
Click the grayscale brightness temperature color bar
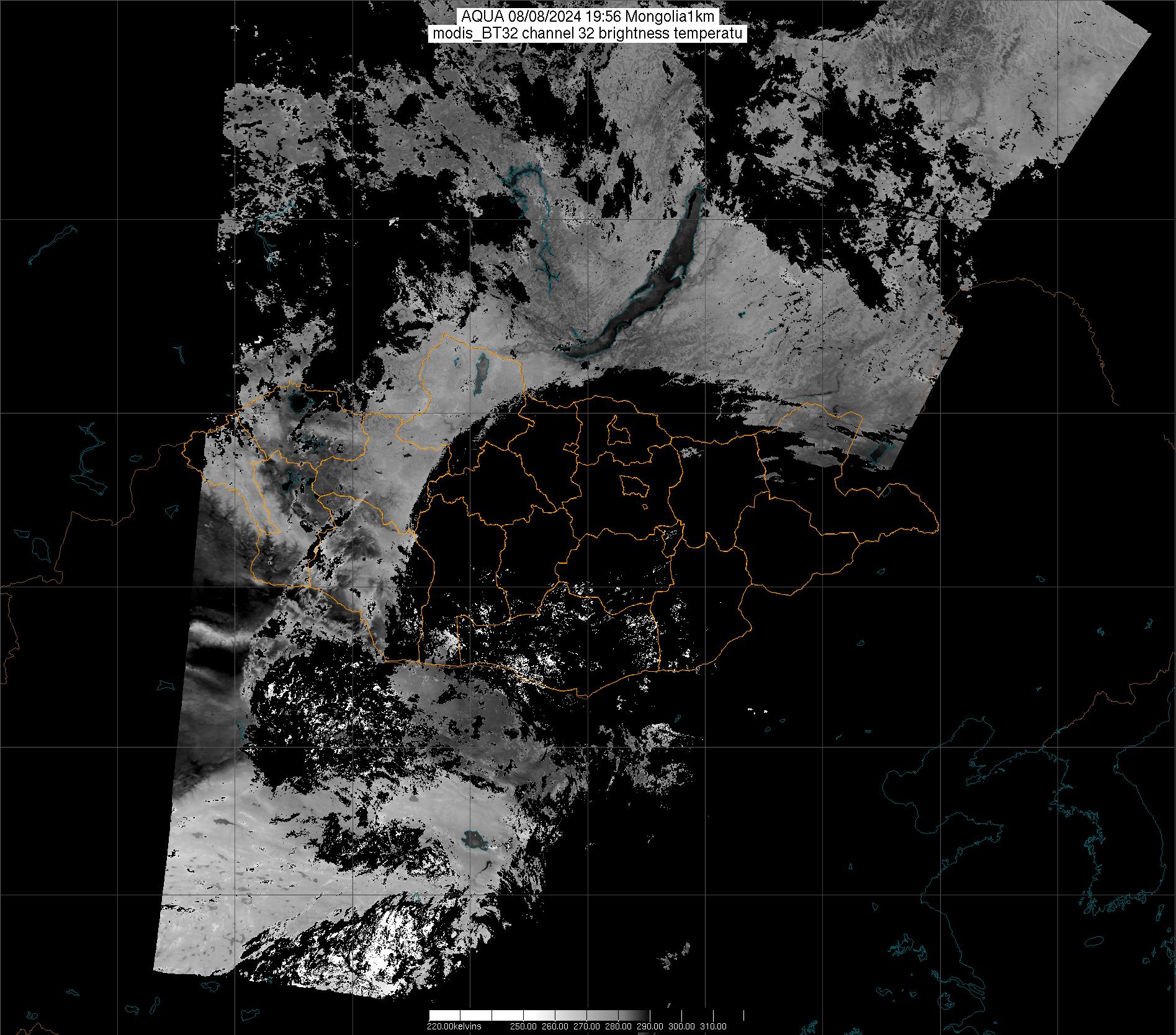[586, 1016]
